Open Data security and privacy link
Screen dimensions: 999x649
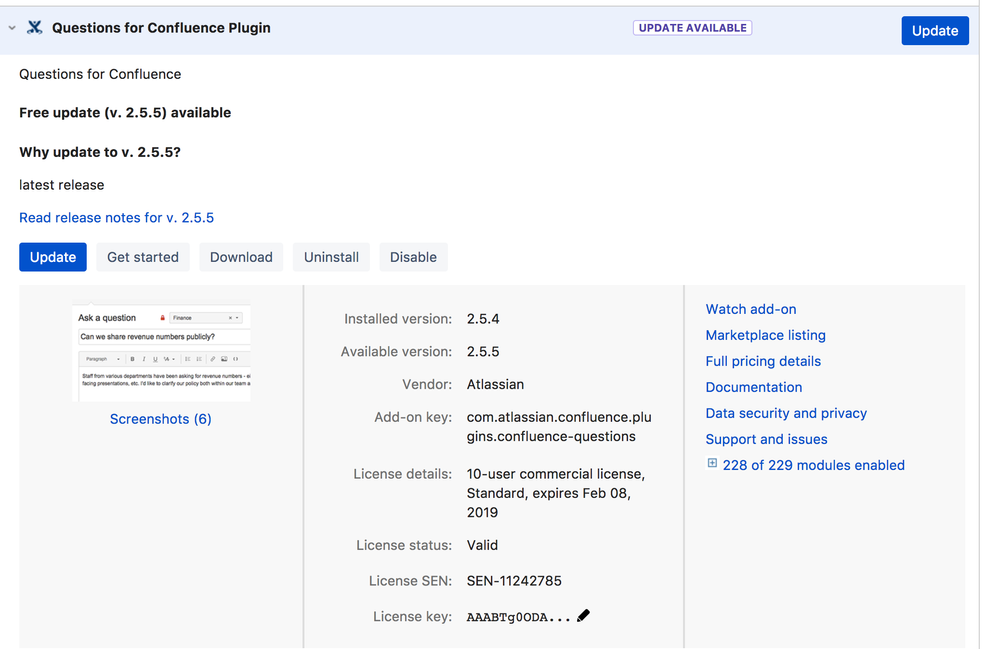click(x=786, y=414)
